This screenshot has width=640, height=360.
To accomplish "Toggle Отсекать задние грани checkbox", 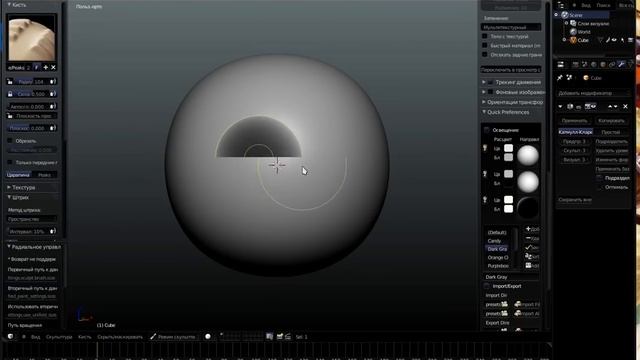I will click(x=485, y=55).
